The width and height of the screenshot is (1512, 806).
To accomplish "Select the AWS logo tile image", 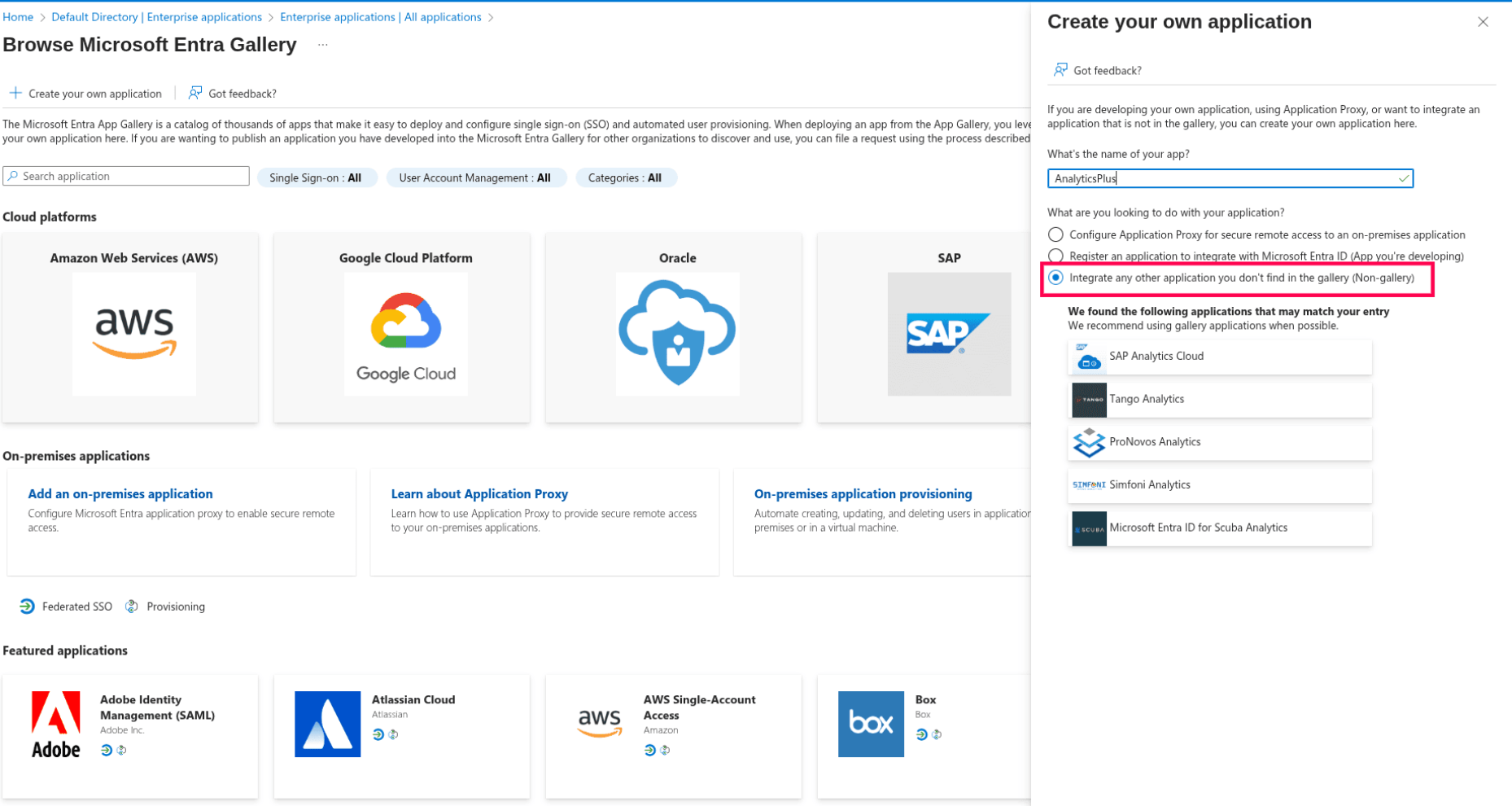I will click(134, 334).
